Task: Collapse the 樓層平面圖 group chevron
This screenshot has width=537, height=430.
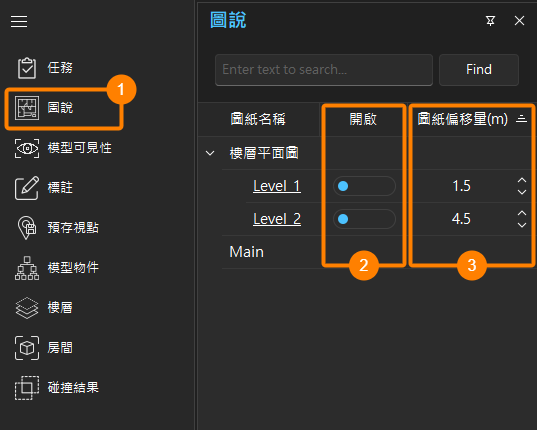Action: (210, 153)
